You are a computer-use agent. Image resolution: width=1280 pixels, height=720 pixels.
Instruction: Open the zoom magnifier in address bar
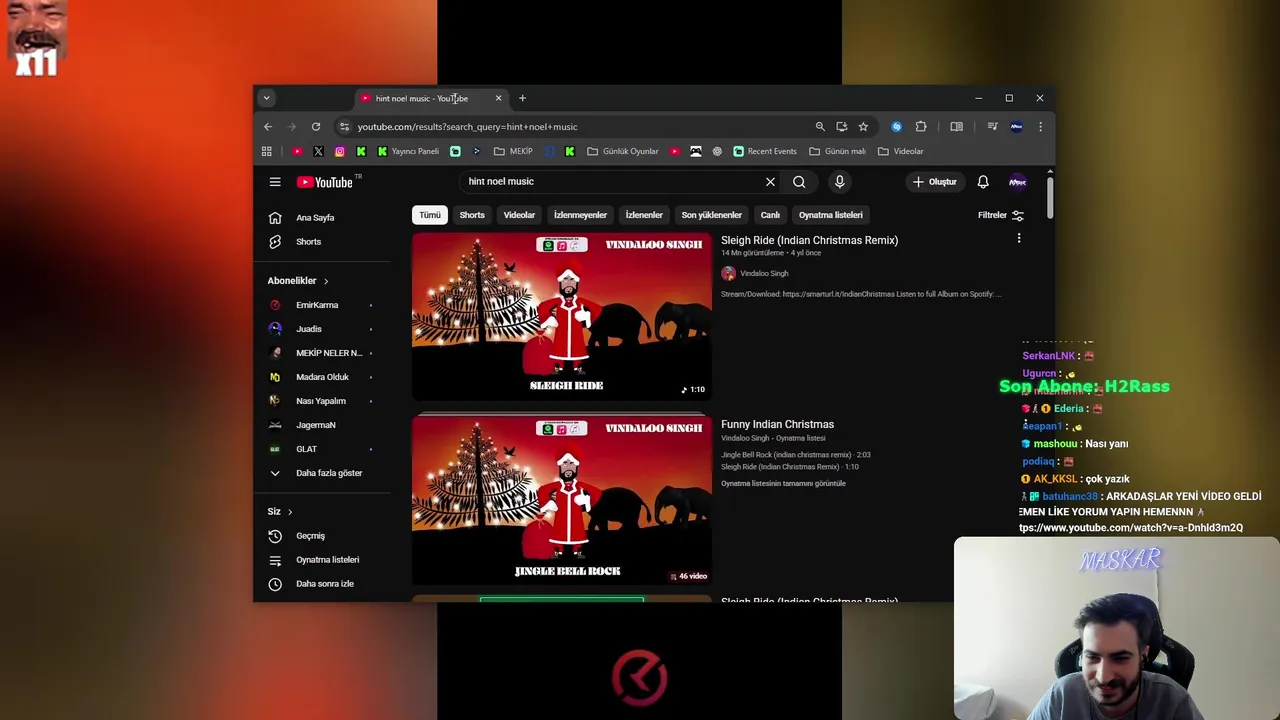coord(820,127)
